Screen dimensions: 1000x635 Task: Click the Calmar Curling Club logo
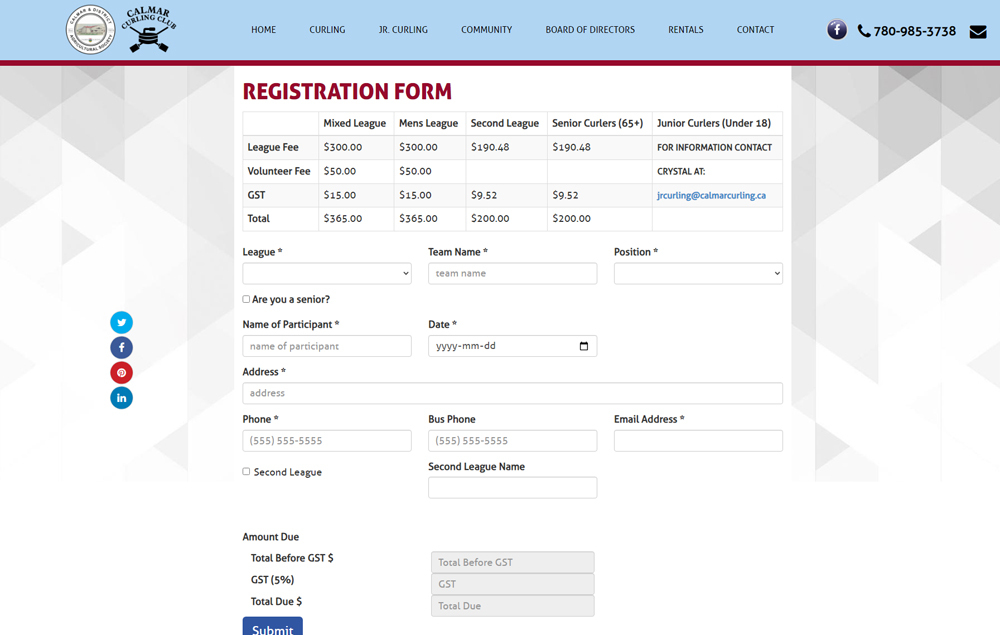(x=121, y=30)
